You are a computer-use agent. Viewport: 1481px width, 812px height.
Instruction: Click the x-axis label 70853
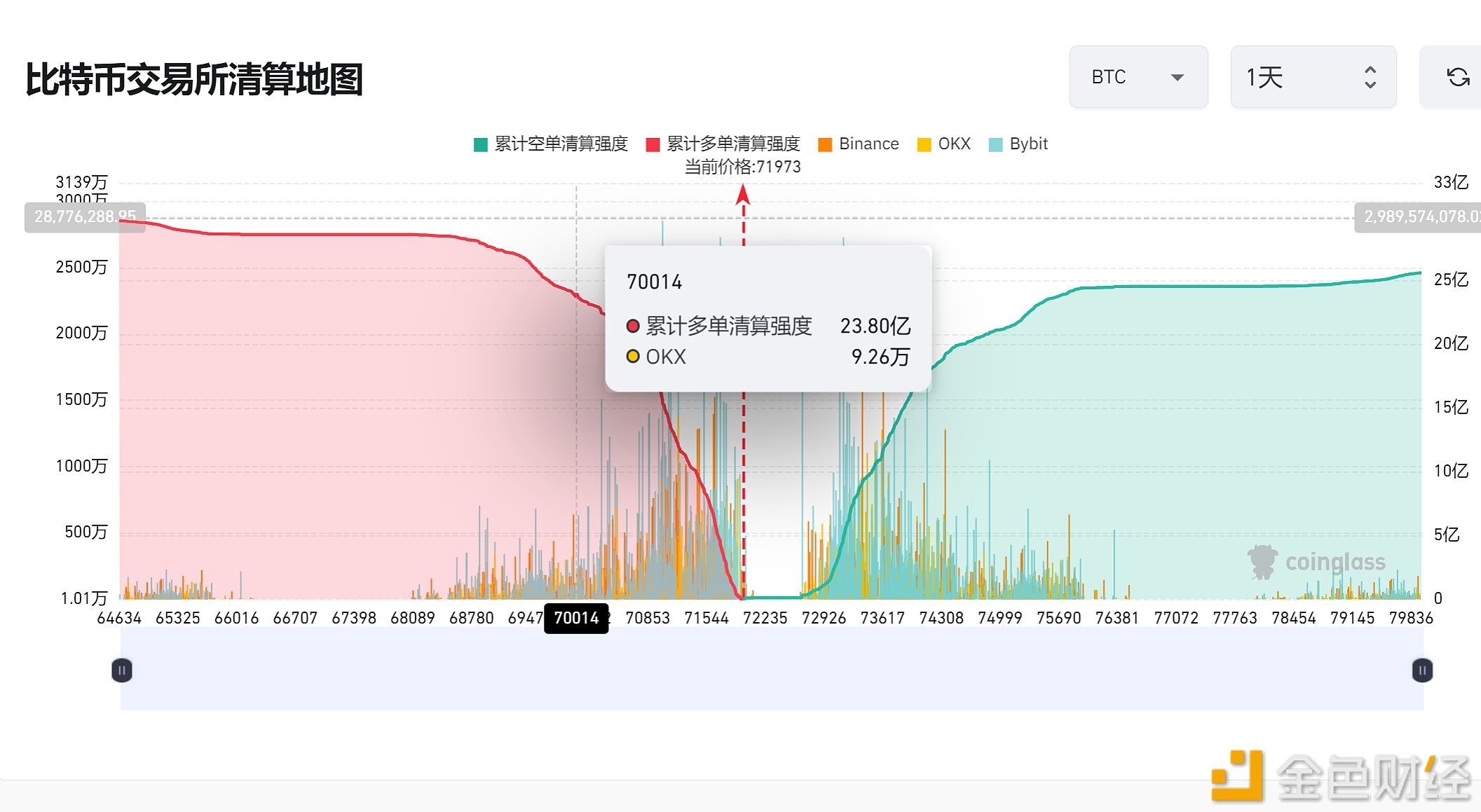point(648,618)
